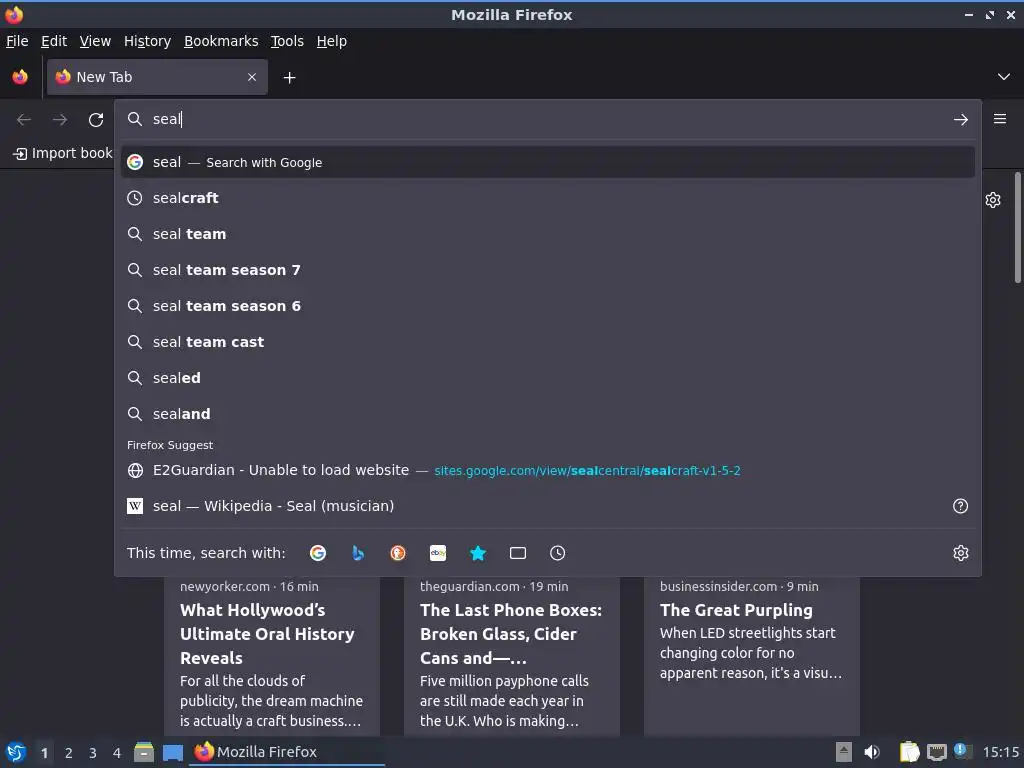Click help icon on Wikipedia suggestion
This screenshot has width=1024, height=768.
[961, 506]
